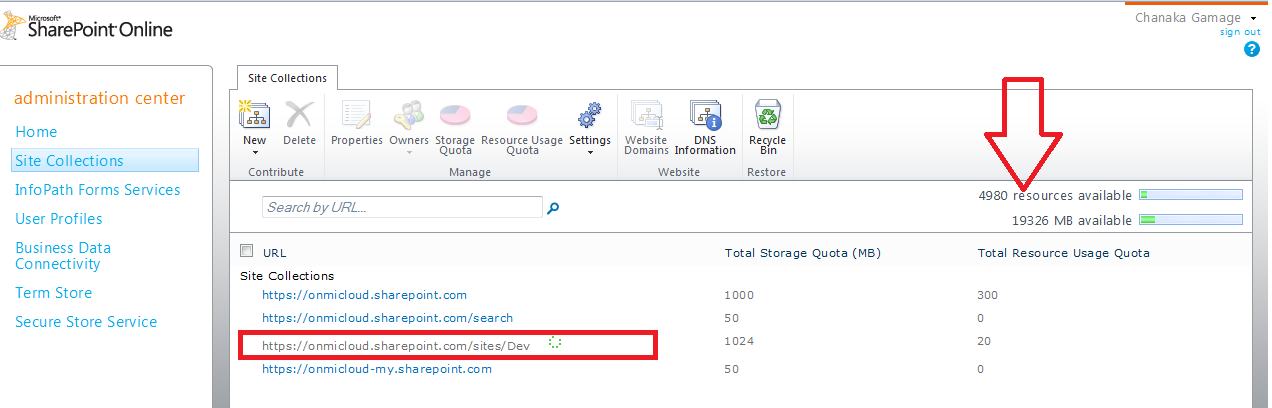Click the Total Resource Usage Quota header
Image resolution: width=1272 pixels, height=408 pixels.
[1064, 253]
